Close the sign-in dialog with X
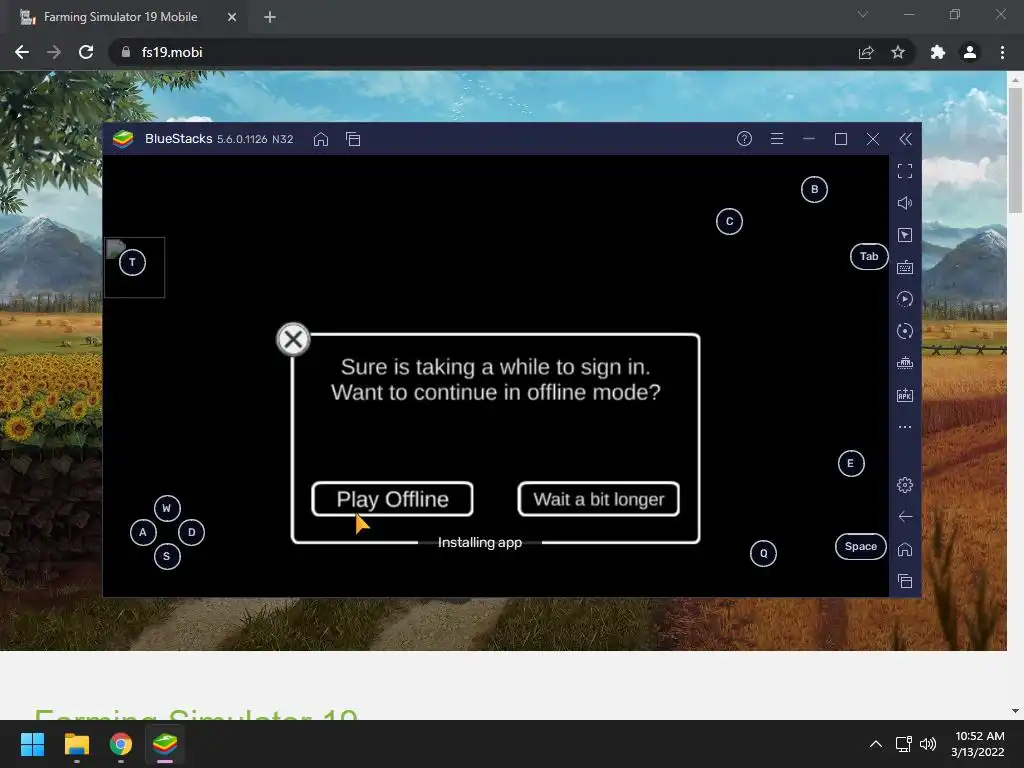This screenshot has width=1024, height=768. coord(293,339)
